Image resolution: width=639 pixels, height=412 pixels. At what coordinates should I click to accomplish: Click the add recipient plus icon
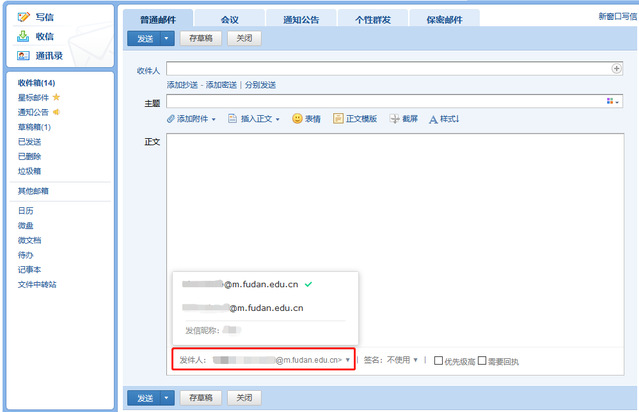tap(616, 69)
